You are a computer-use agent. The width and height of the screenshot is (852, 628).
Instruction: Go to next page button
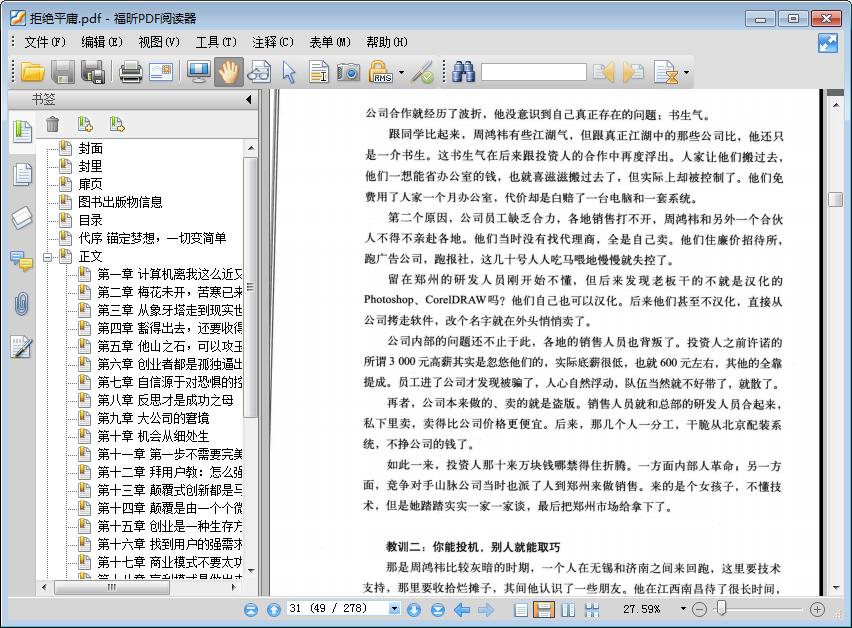click(x=414, y=610)
